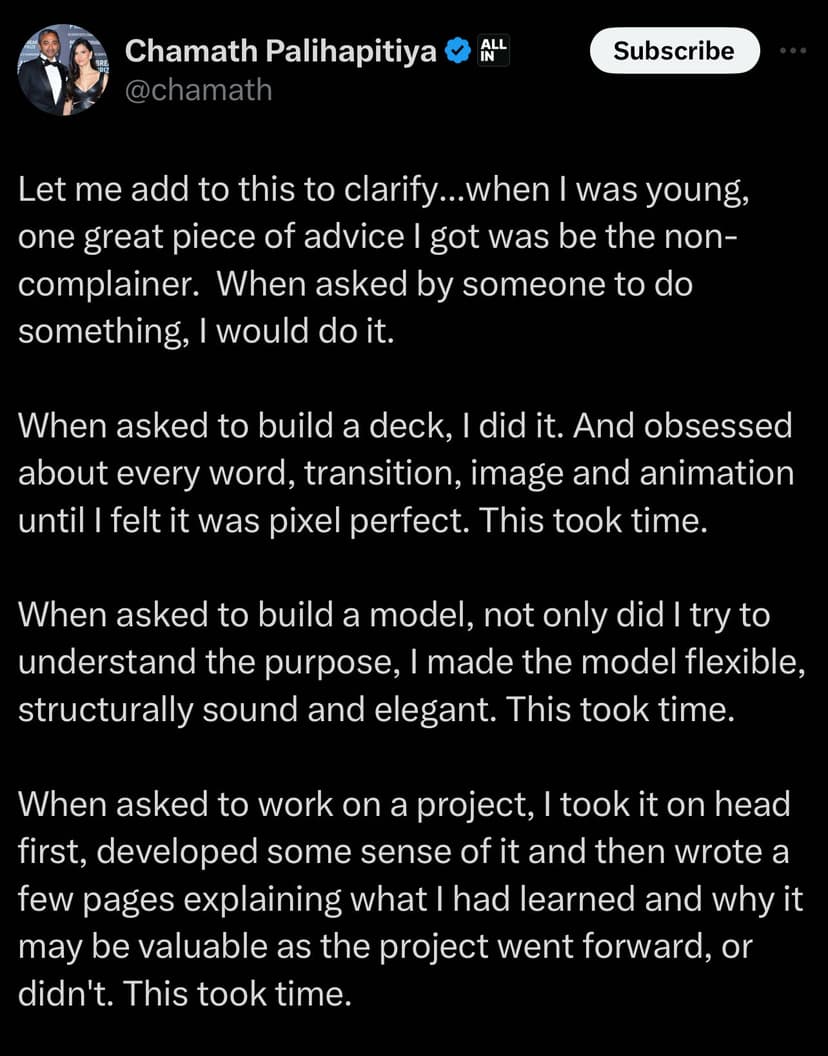Screen dimensions: 828x1056
Task: Open the @chamath handle link
Action: (198, 90)
